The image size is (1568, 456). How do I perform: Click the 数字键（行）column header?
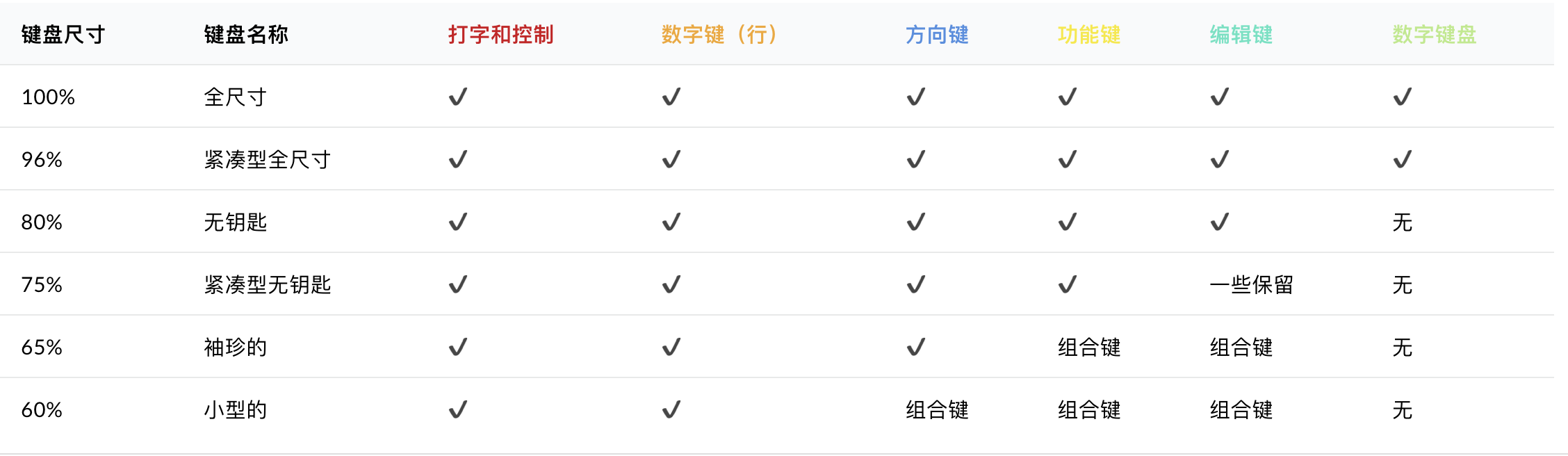[x=719, y=34]
